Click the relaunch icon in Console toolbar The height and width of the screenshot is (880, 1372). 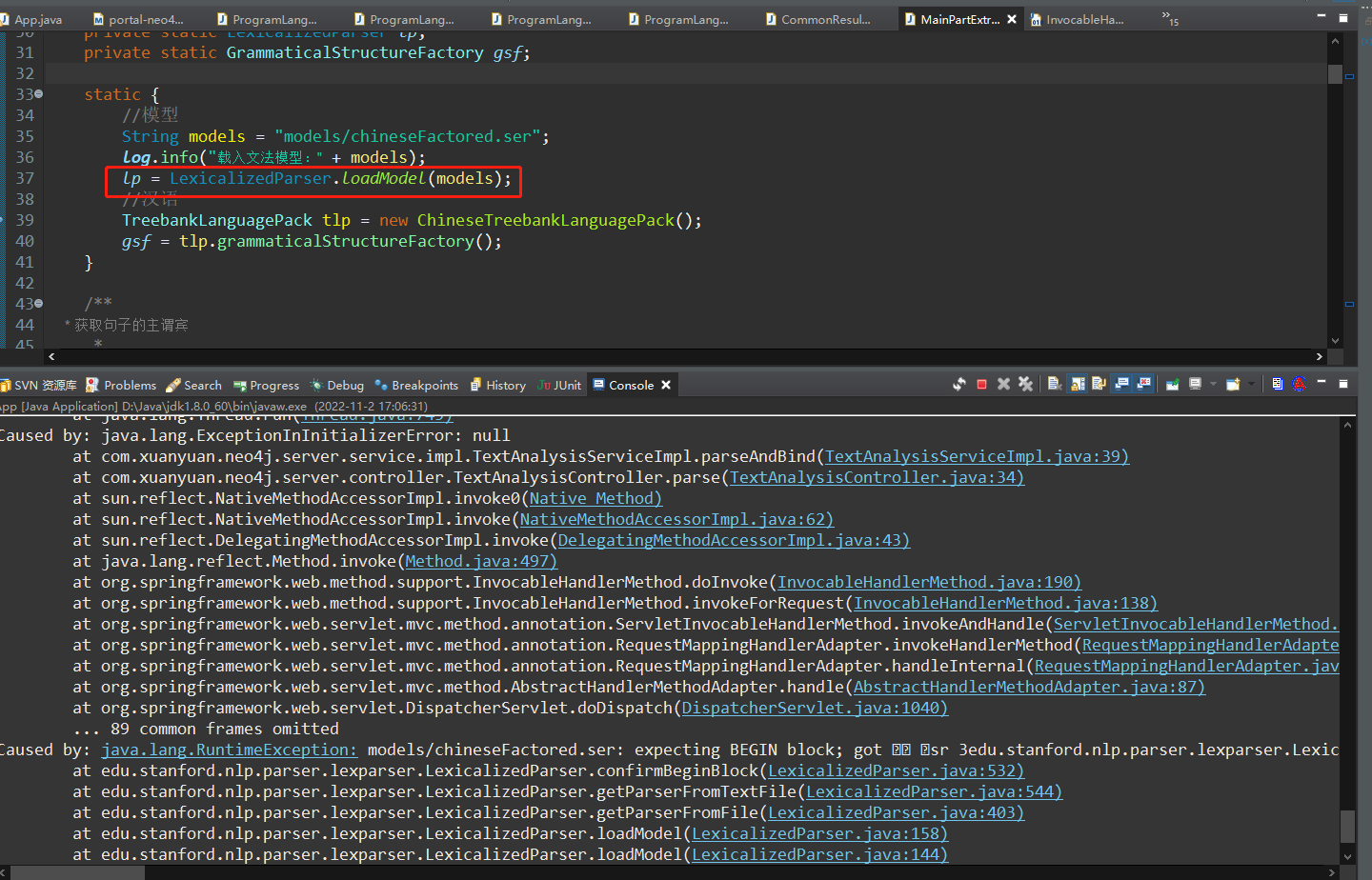click(x=959, y=384)
